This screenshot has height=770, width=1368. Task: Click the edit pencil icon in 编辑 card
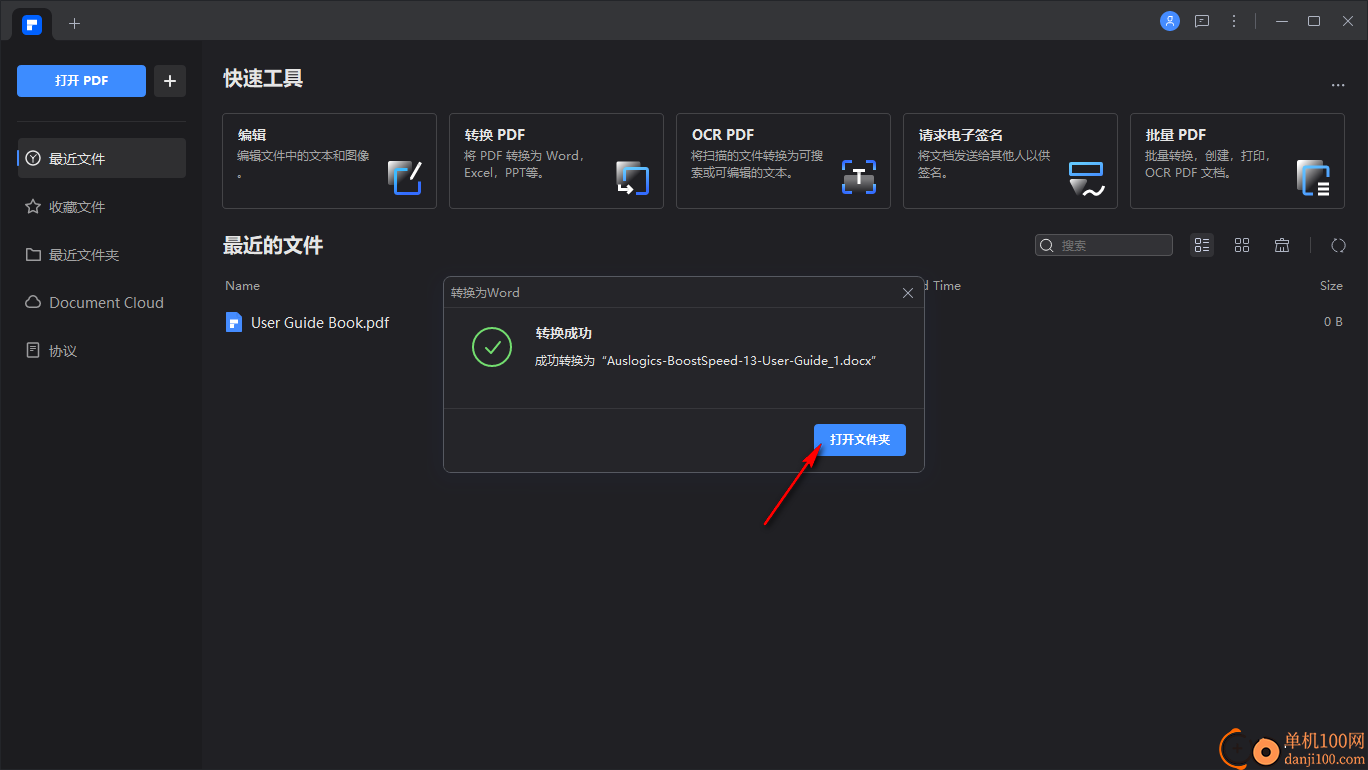point(405,177)
